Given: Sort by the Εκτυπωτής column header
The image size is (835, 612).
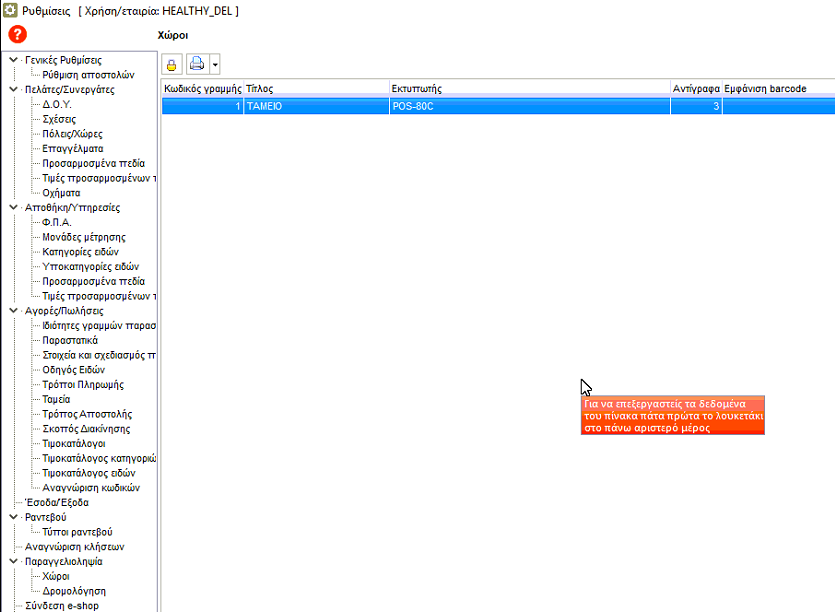Looking at the screenshot, I should 529,88.
